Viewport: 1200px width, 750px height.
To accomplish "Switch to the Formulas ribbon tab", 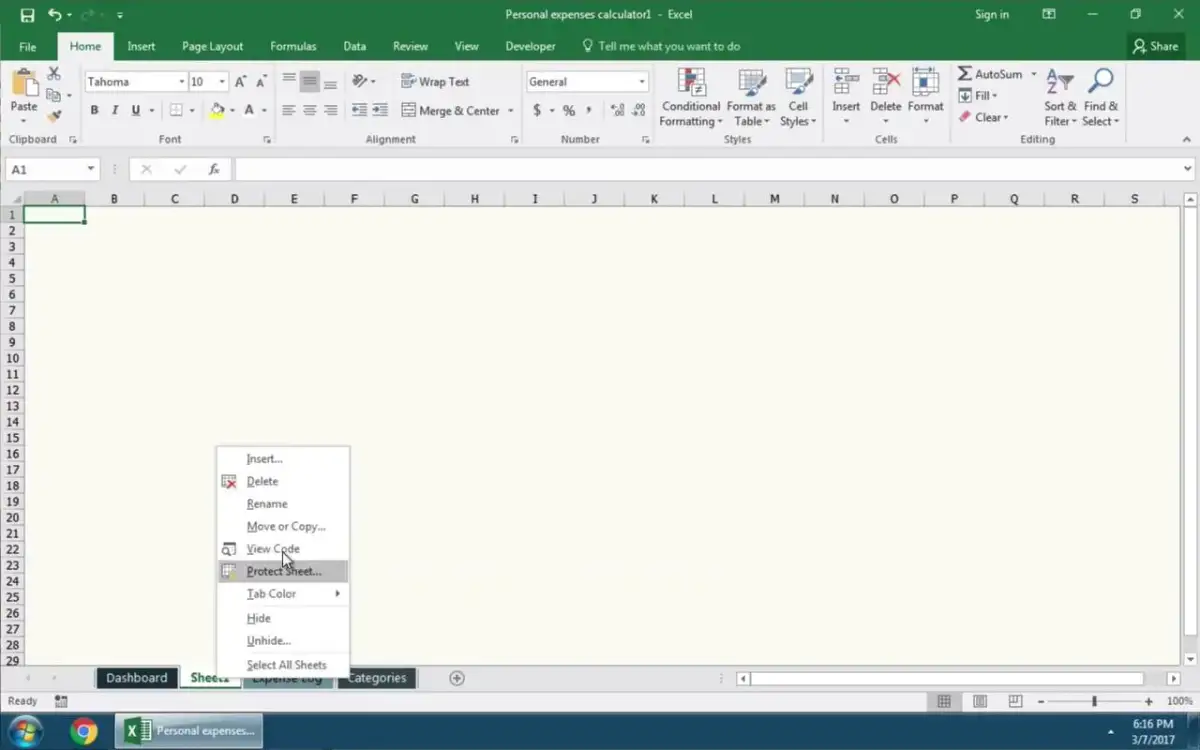I will point(293,46).
